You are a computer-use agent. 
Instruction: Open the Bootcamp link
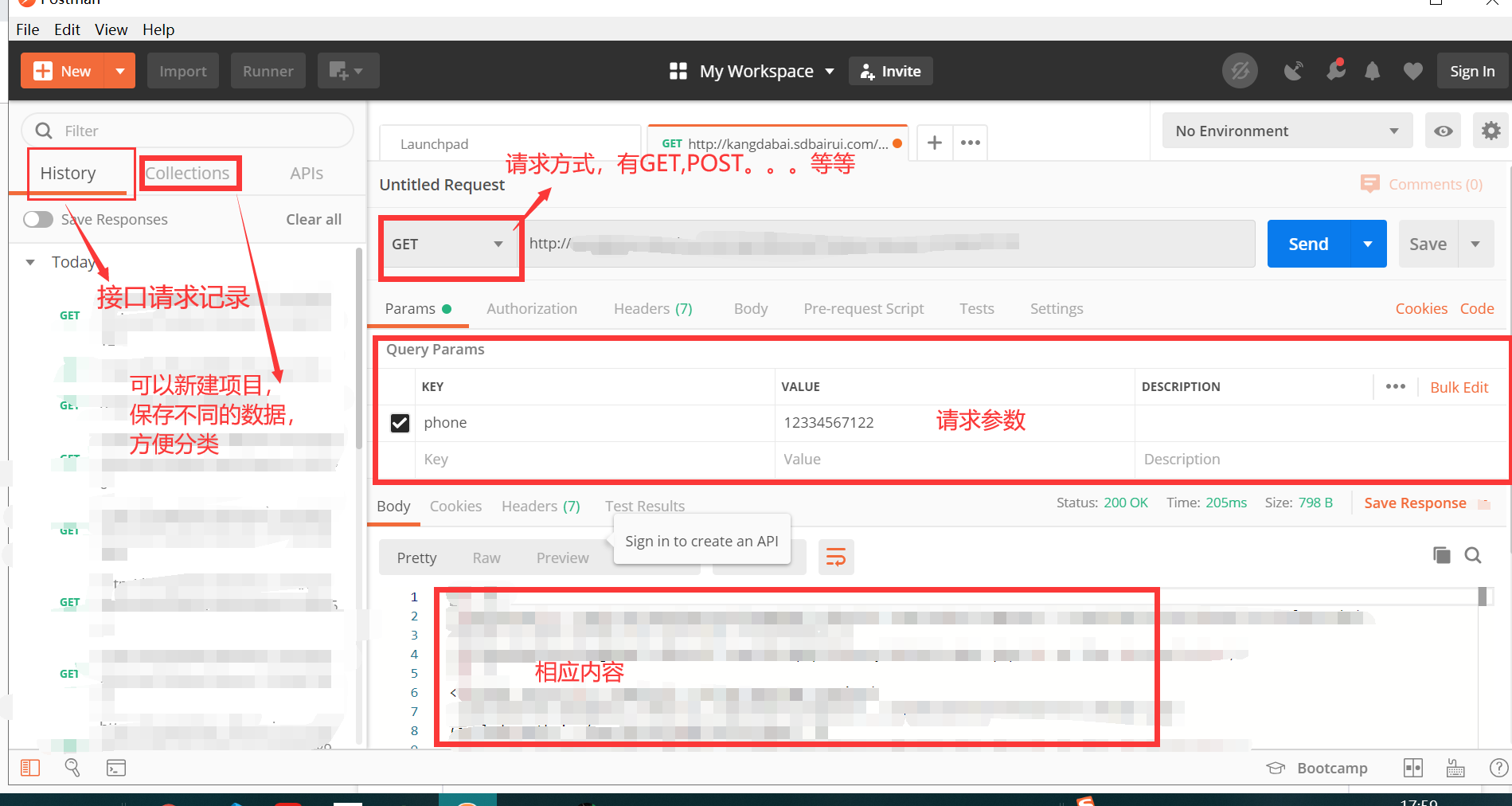pyautogui.click(x=1317, y=768)
